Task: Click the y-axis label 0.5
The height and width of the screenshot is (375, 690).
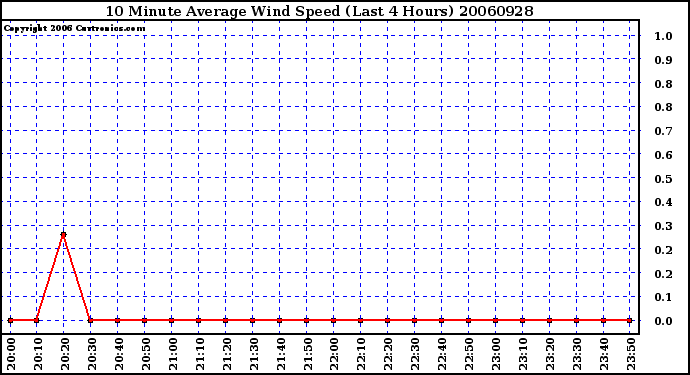Action: (663, 179)
